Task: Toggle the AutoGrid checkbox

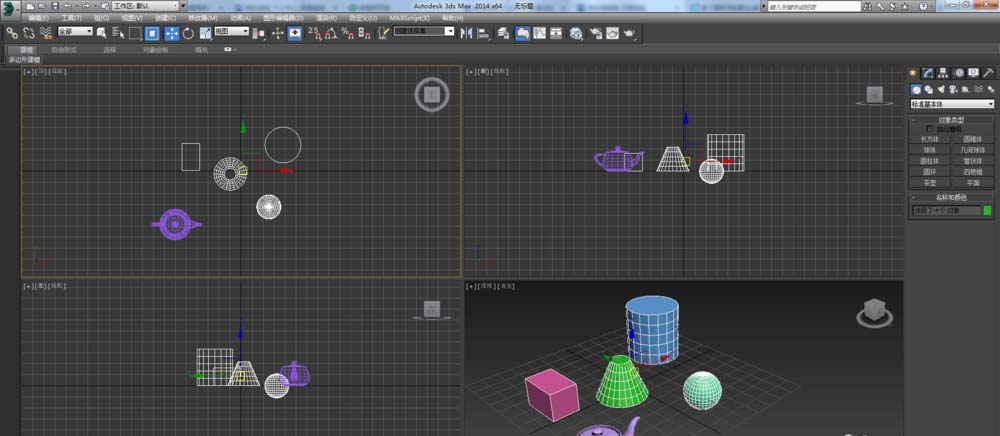Action: click(931, 129)
